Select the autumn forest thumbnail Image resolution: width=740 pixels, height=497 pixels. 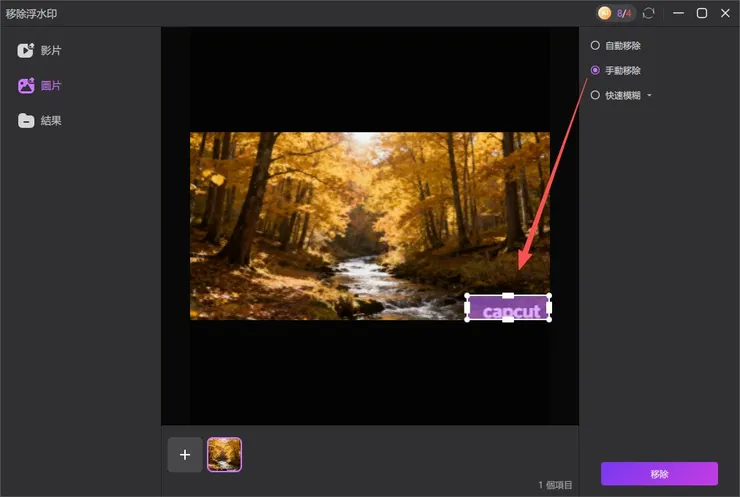click(x=224, y=455)
